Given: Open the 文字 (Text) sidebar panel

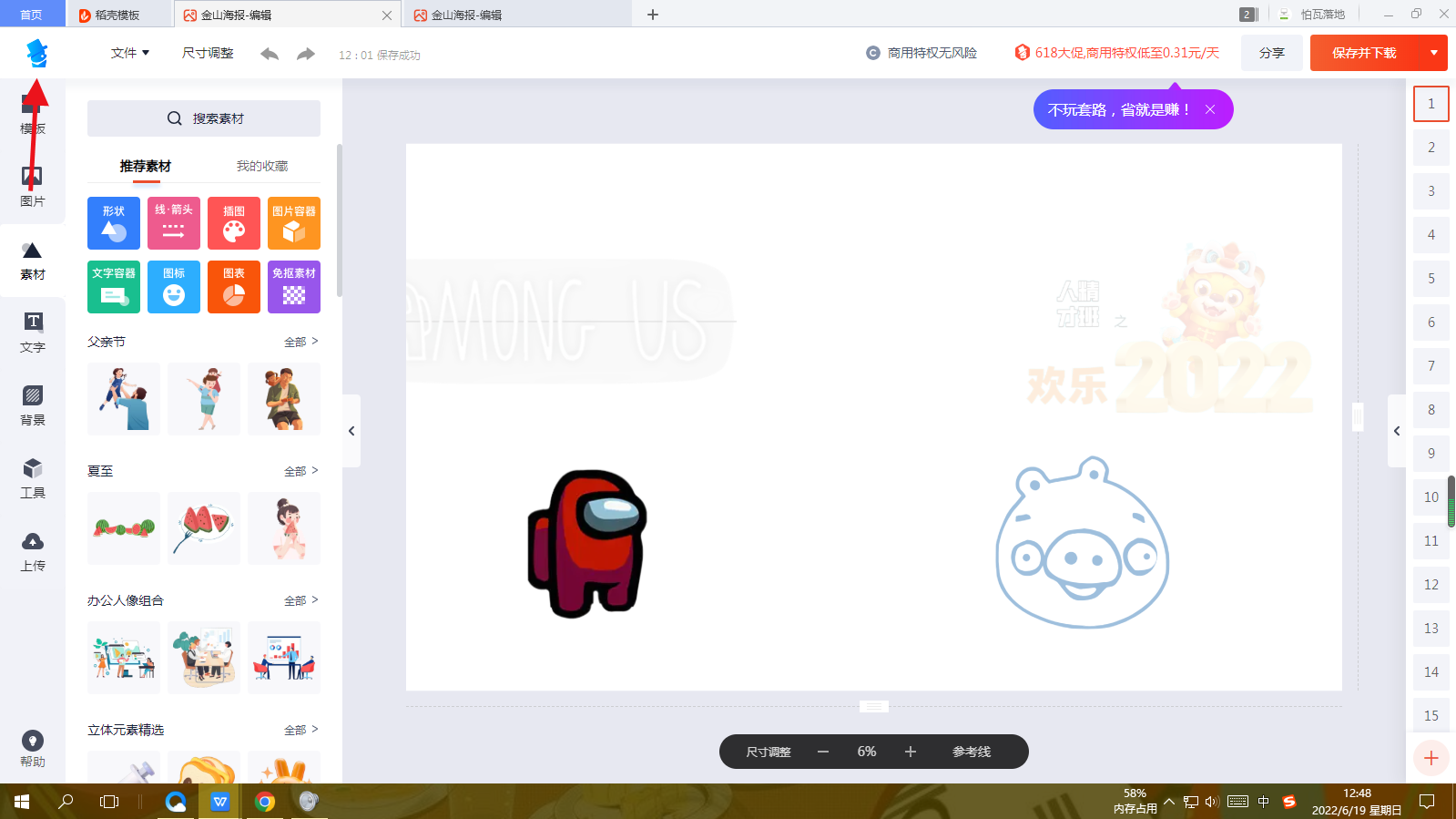Looking at the screenshot, I should [32, 333].
